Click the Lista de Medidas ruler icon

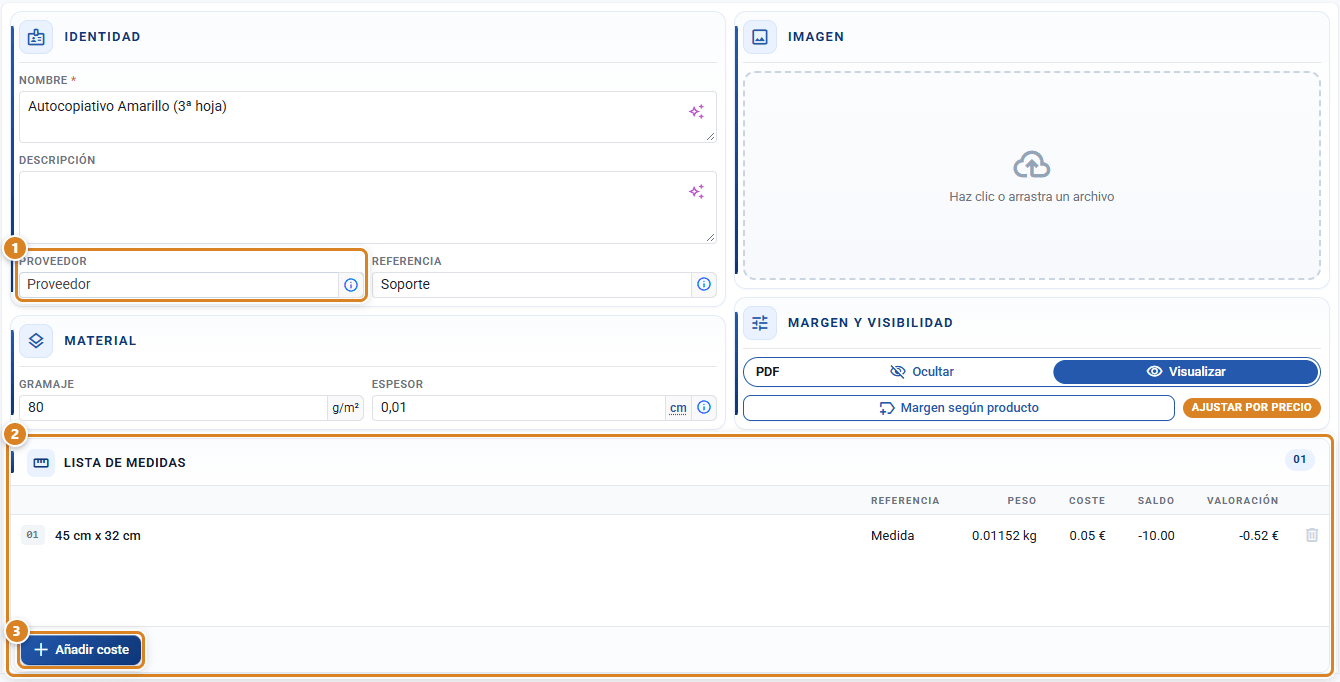pyautogui.click(x=41, y=463)
